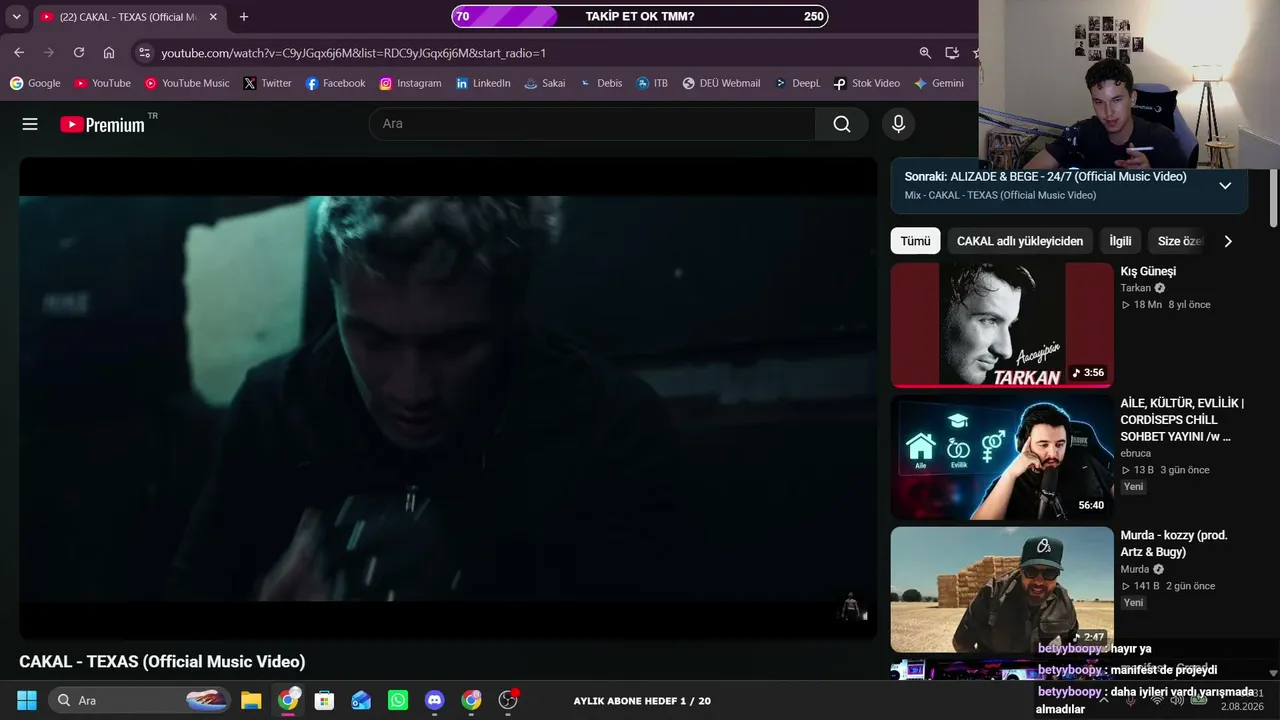1280x720 pixels.
Task: Open the YouTube guide hamburger menu
Action: pos(30,124)
